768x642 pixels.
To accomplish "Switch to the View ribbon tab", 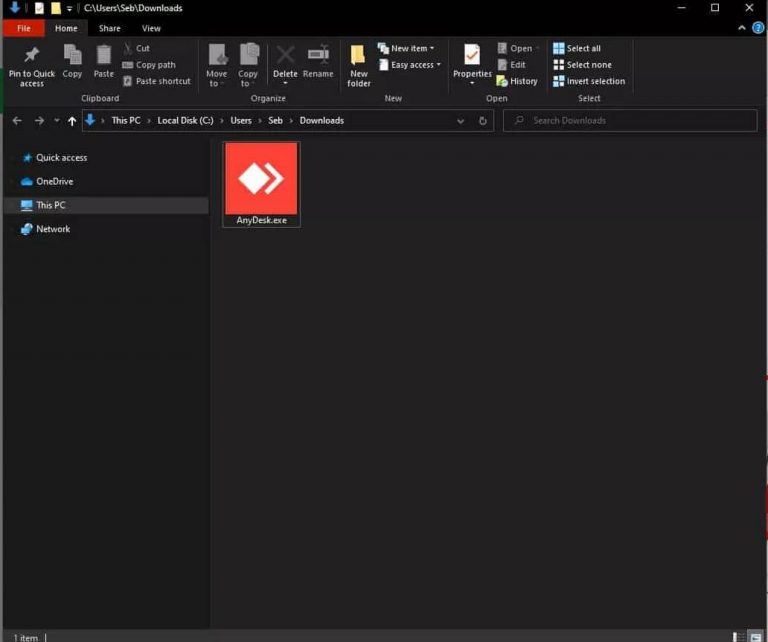I will point(151,28).
